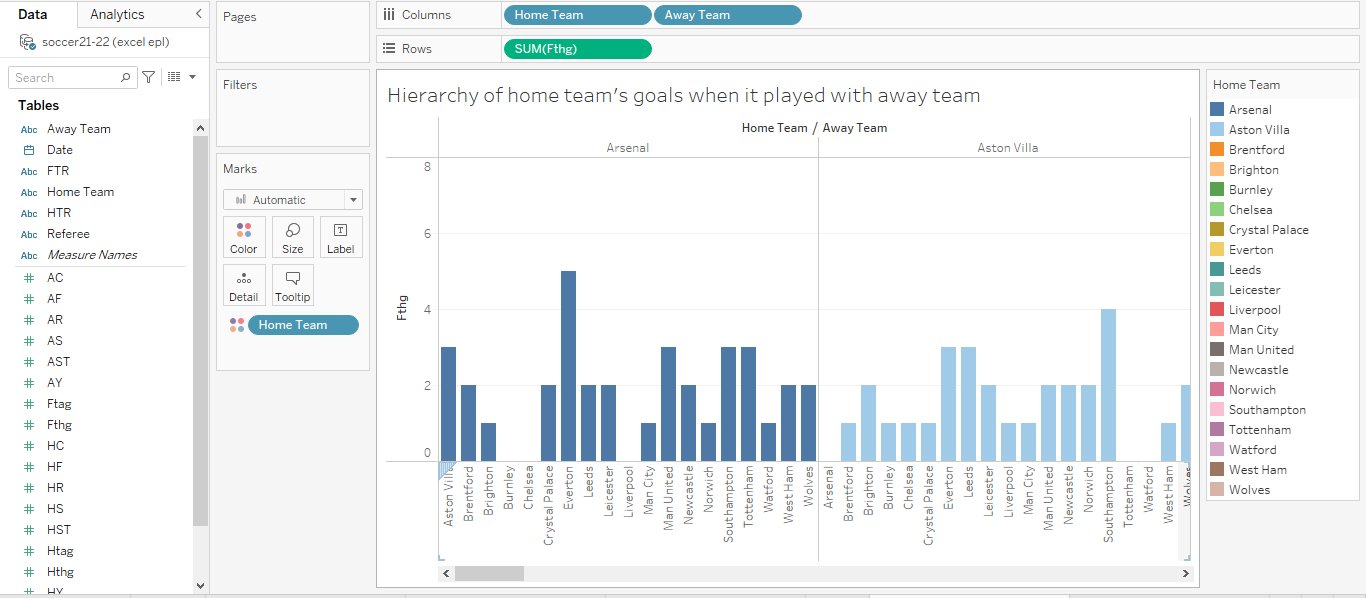Open the Color properties in Marks card
The width and height of the screenshot is (1366, 598).
[x=244, y=237]
